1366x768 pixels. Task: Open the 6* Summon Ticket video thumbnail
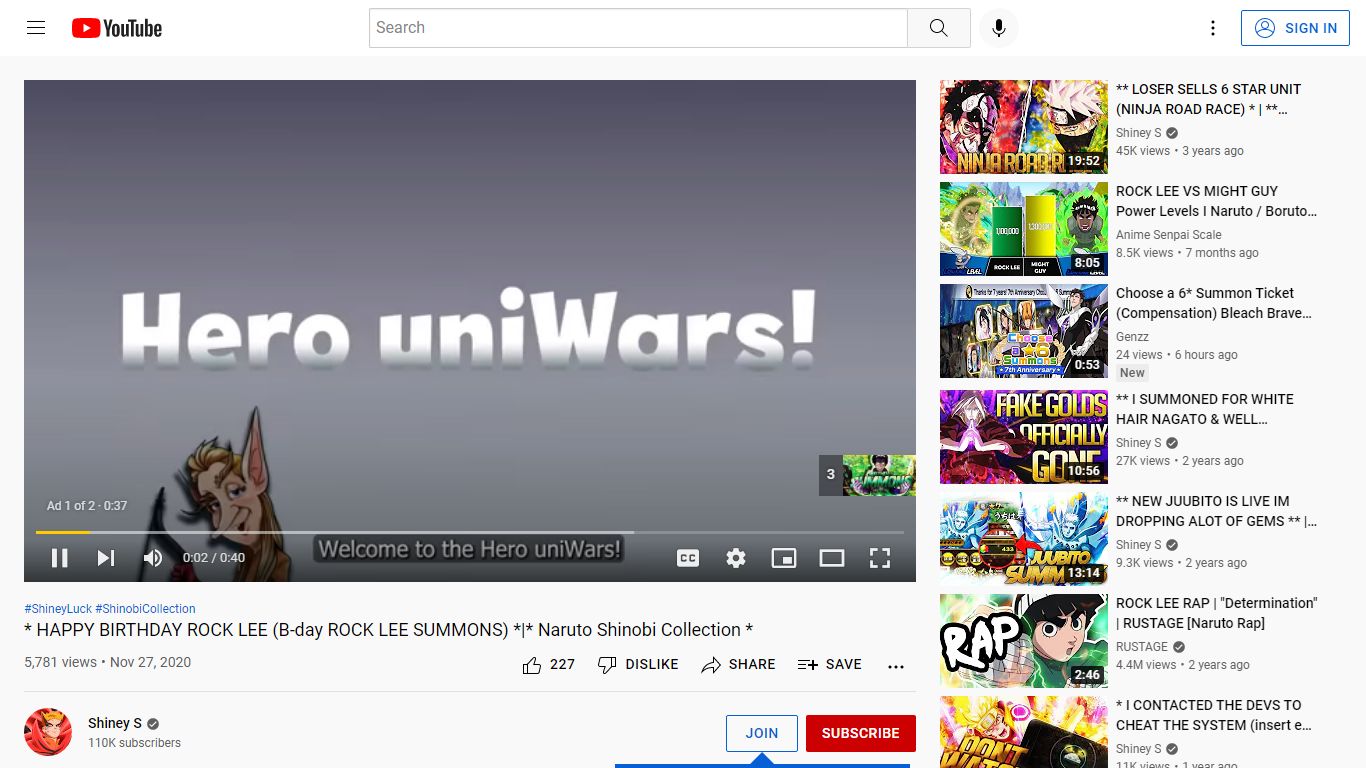(x=1024, y=331)
